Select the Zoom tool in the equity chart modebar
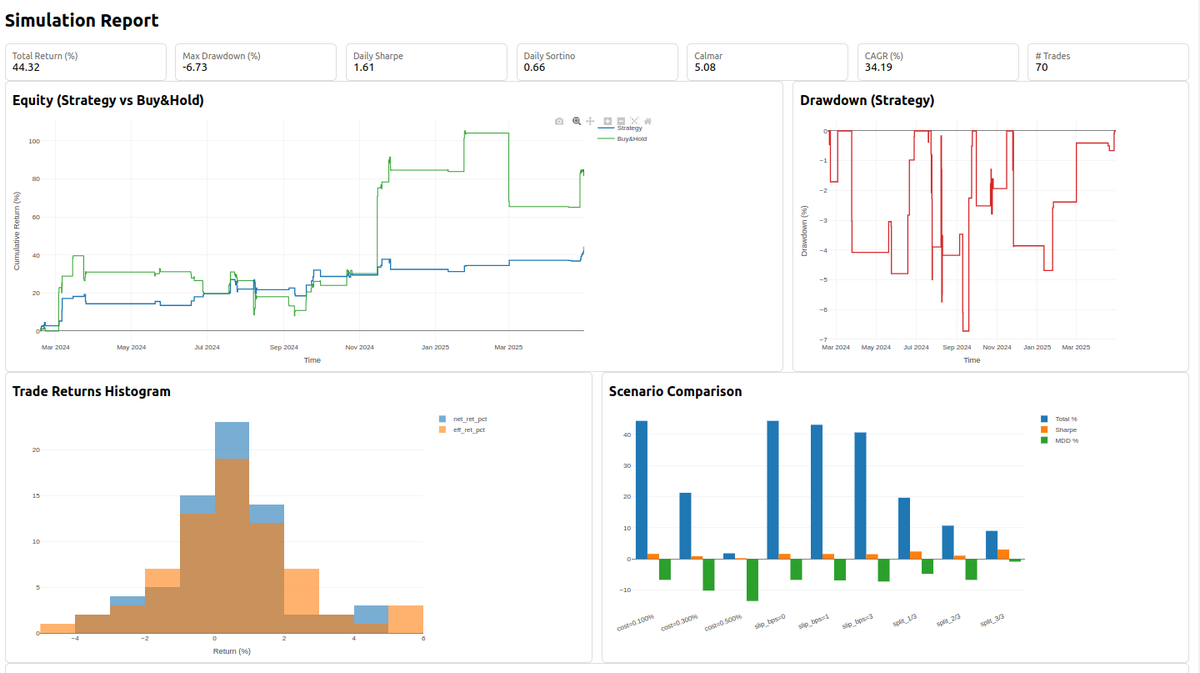This screenshot has height=673, width=1200. (x=577, y=121)
